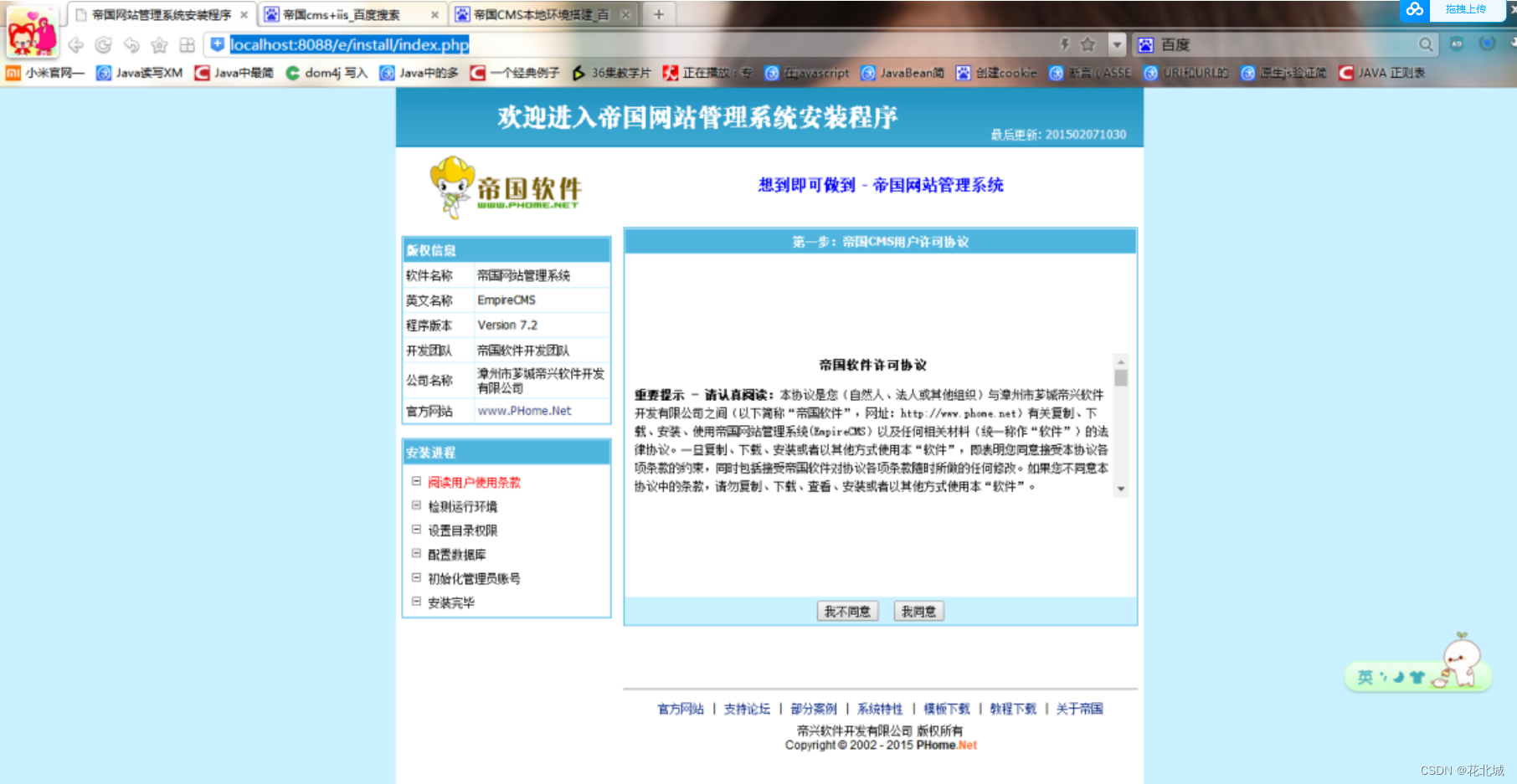Click the AD blocker shield icon
This screenshot has width=1517, height=784.
tap(1457, 44)
